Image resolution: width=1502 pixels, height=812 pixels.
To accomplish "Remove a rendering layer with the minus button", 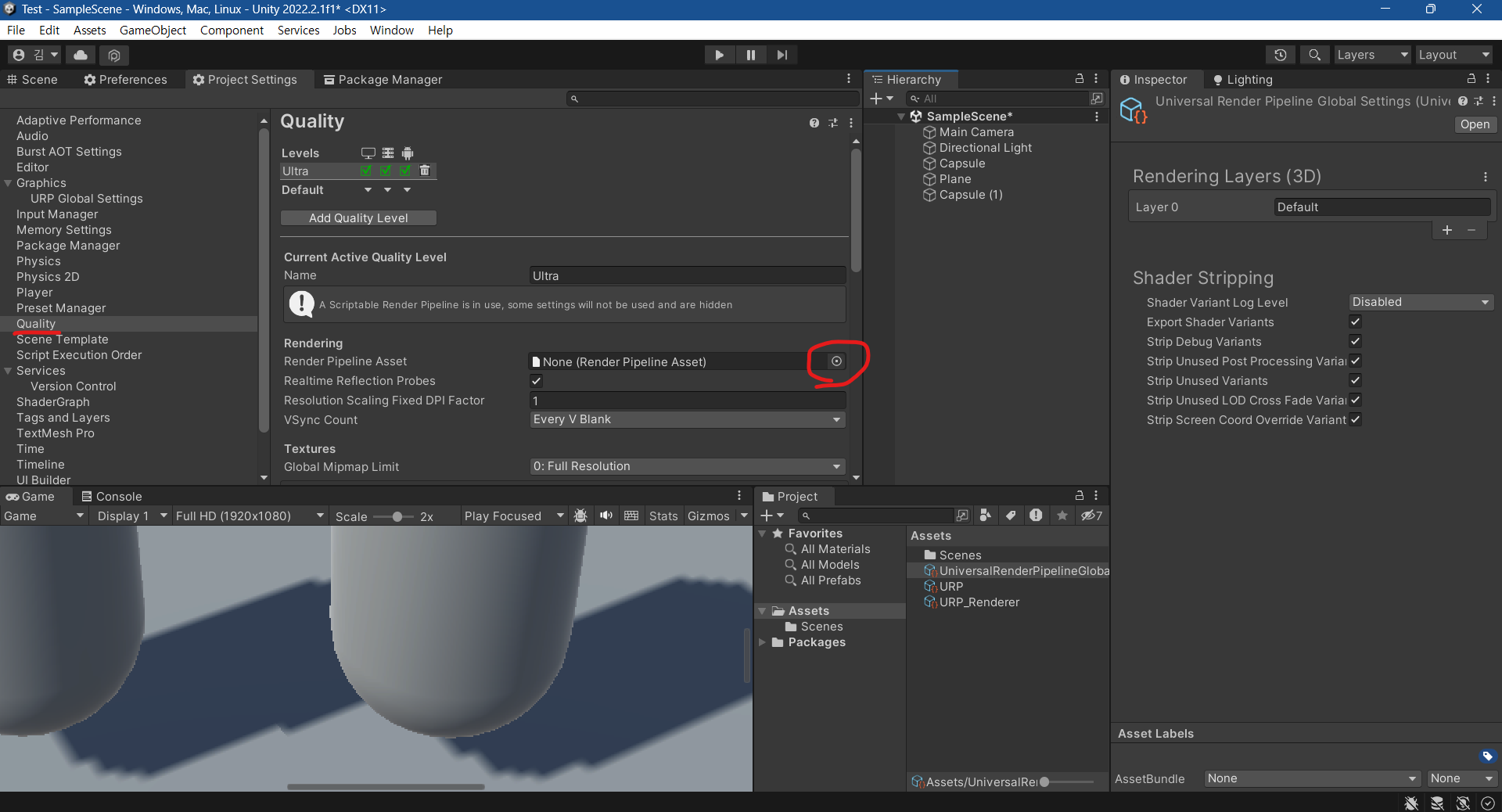I will pyautogui.click(x=1471, y=230).
